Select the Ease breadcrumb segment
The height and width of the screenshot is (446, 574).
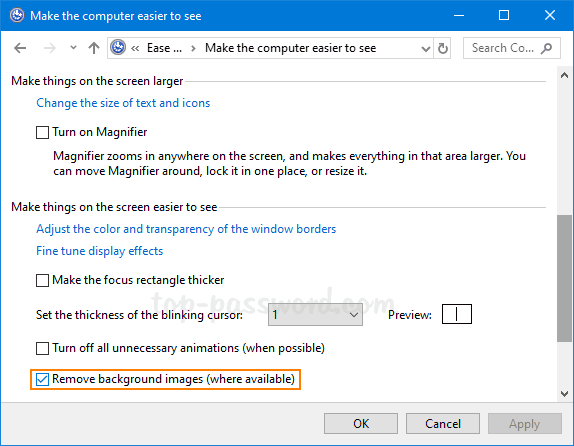[x=164, y=48]
